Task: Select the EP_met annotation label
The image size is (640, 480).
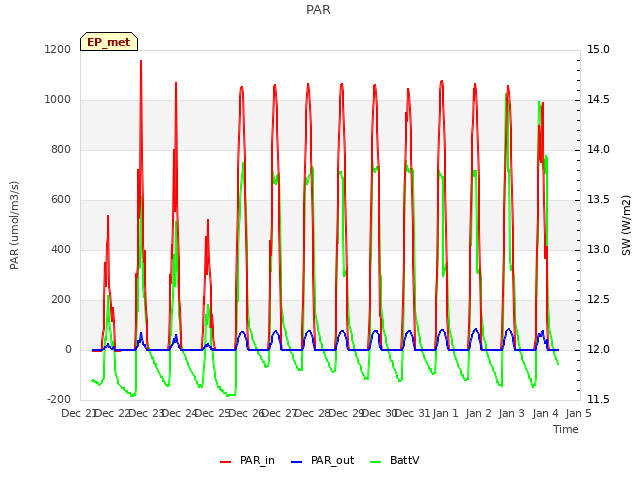Action: tap(109, 42)
